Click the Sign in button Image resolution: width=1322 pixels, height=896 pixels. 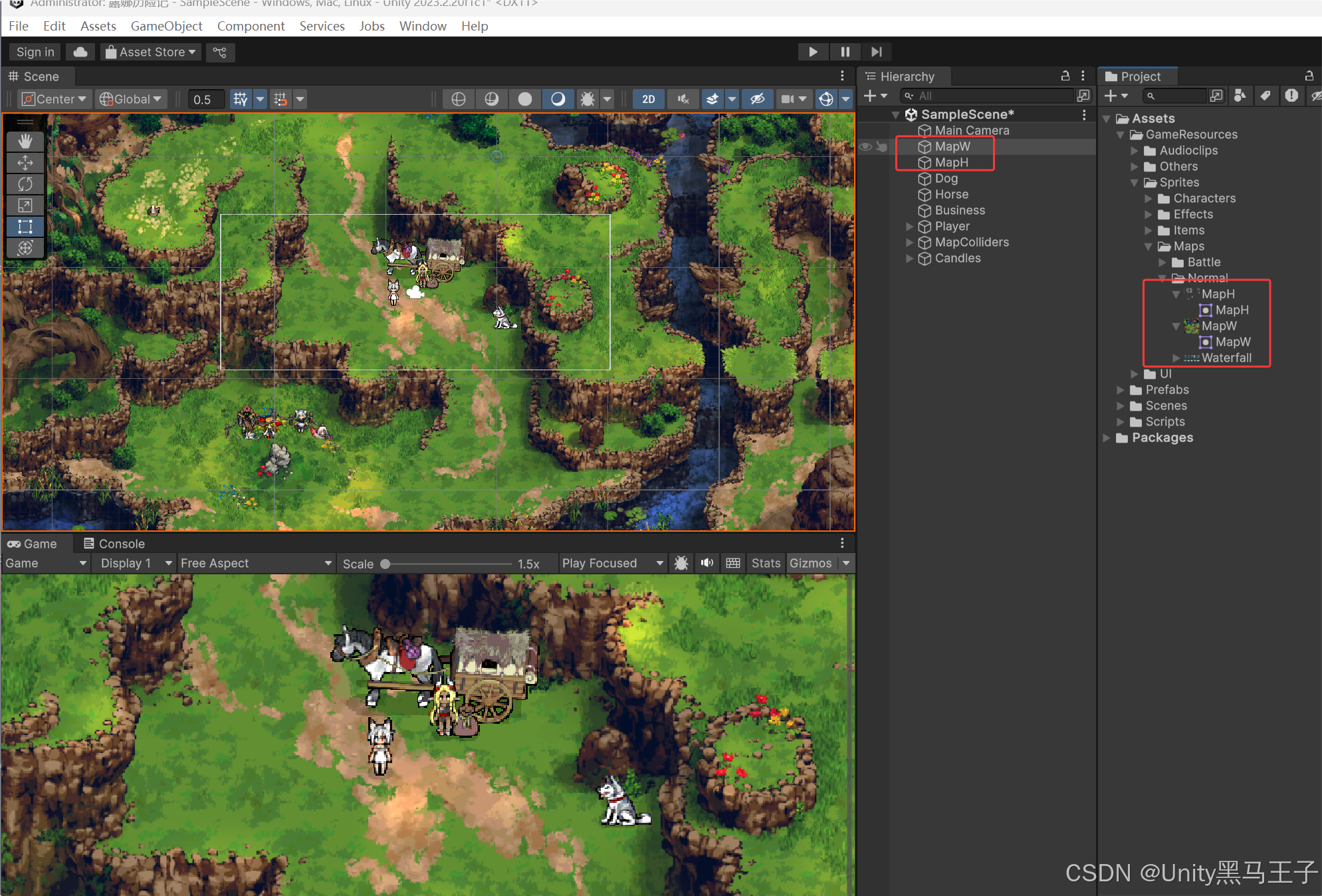coord(35,52)
